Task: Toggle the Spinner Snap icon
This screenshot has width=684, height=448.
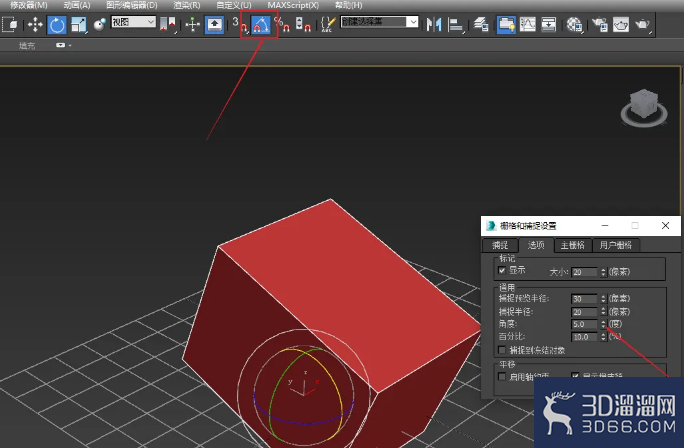Action: click(x=303, y=24)
